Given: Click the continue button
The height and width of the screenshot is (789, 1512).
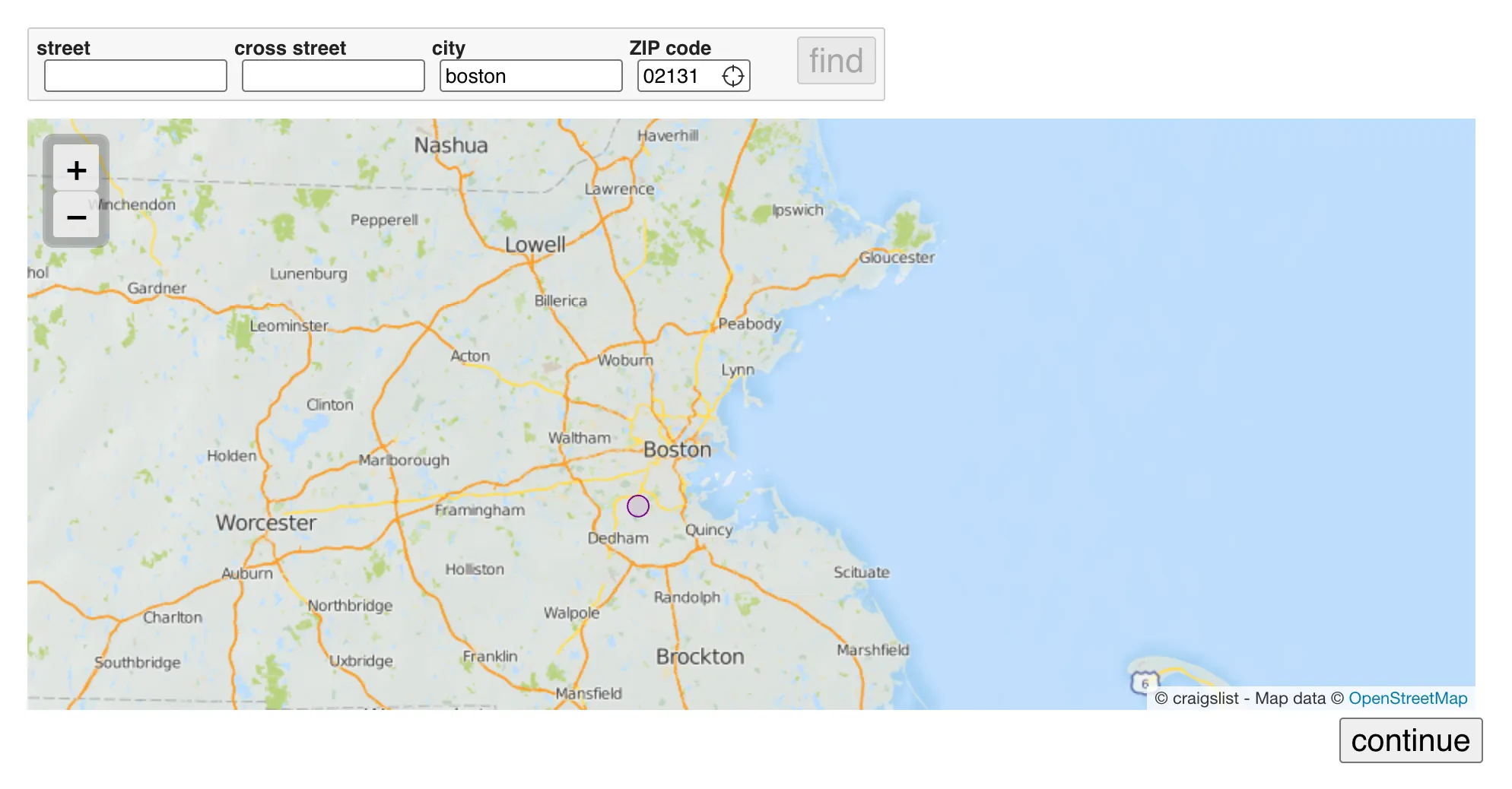Looking at the screenshot, I should (1410, 740).
